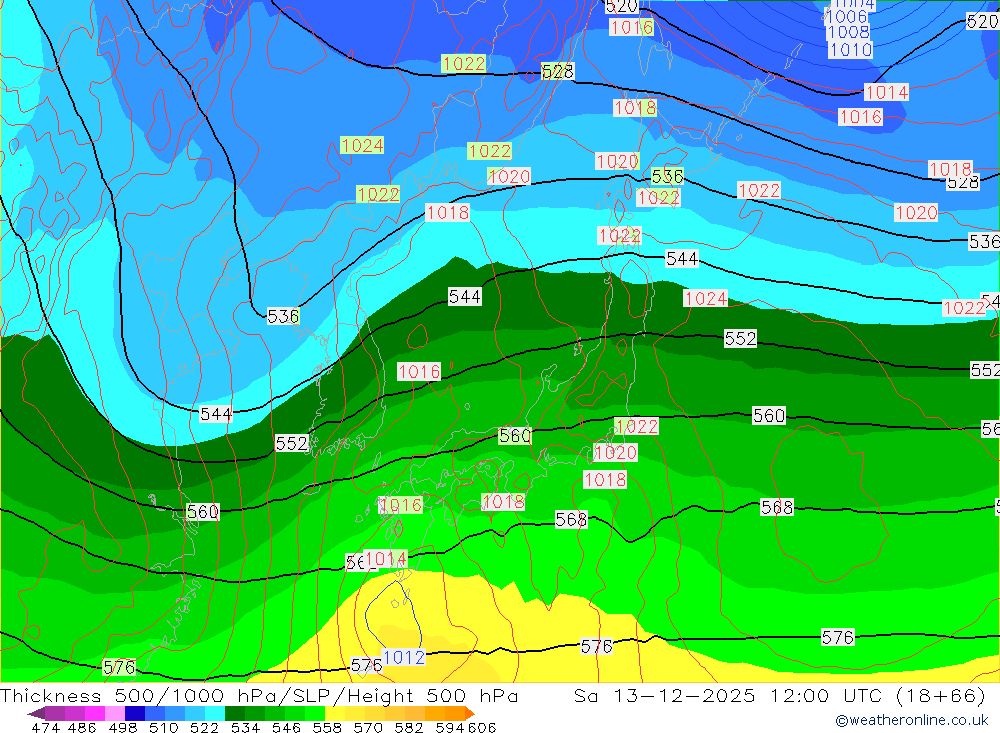
Task: Click the '594' legend value
Action: coord(449,727)
